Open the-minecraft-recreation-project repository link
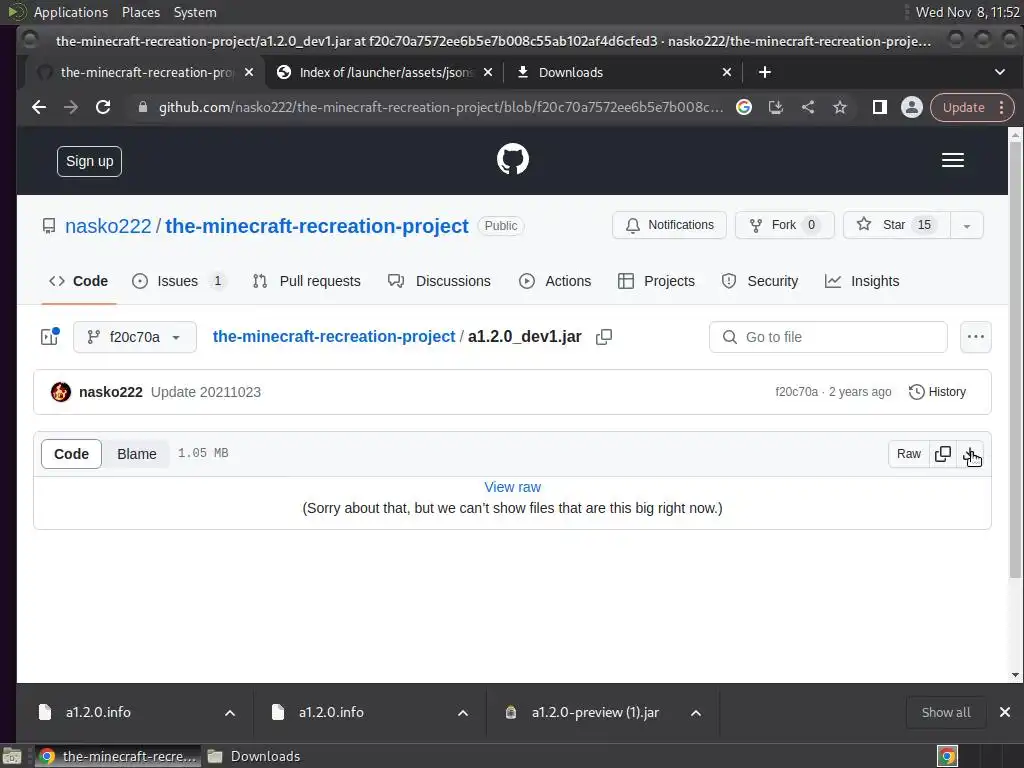Viewport: 1024px width, 768px height. click(317, 226)
